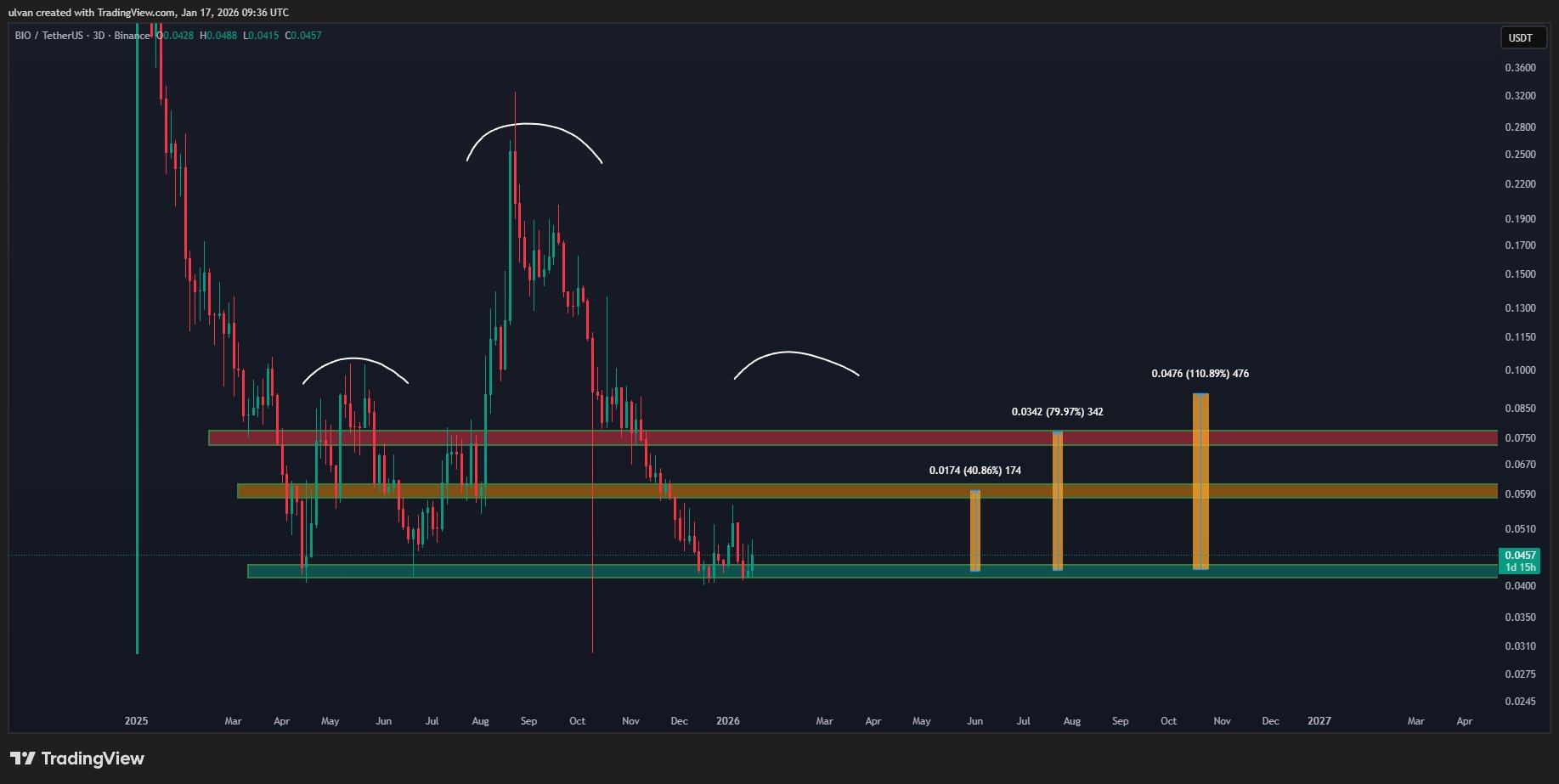1559x784 pixels.
Task: Click the 0.1500 price axis label
Action: point(1520,274)
